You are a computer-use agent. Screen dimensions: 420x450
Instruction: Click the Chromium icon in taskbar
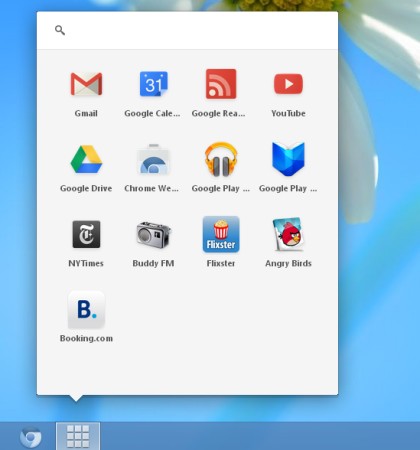tap(31, 437)
